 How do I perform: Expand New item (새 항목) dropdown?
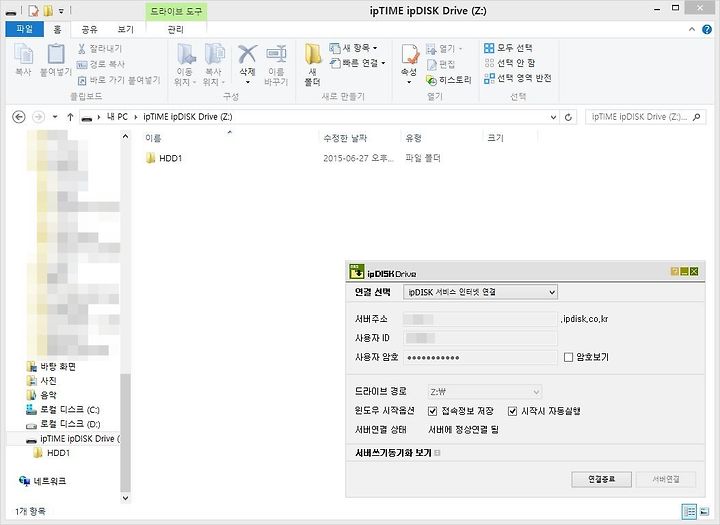tap(354, 48)
